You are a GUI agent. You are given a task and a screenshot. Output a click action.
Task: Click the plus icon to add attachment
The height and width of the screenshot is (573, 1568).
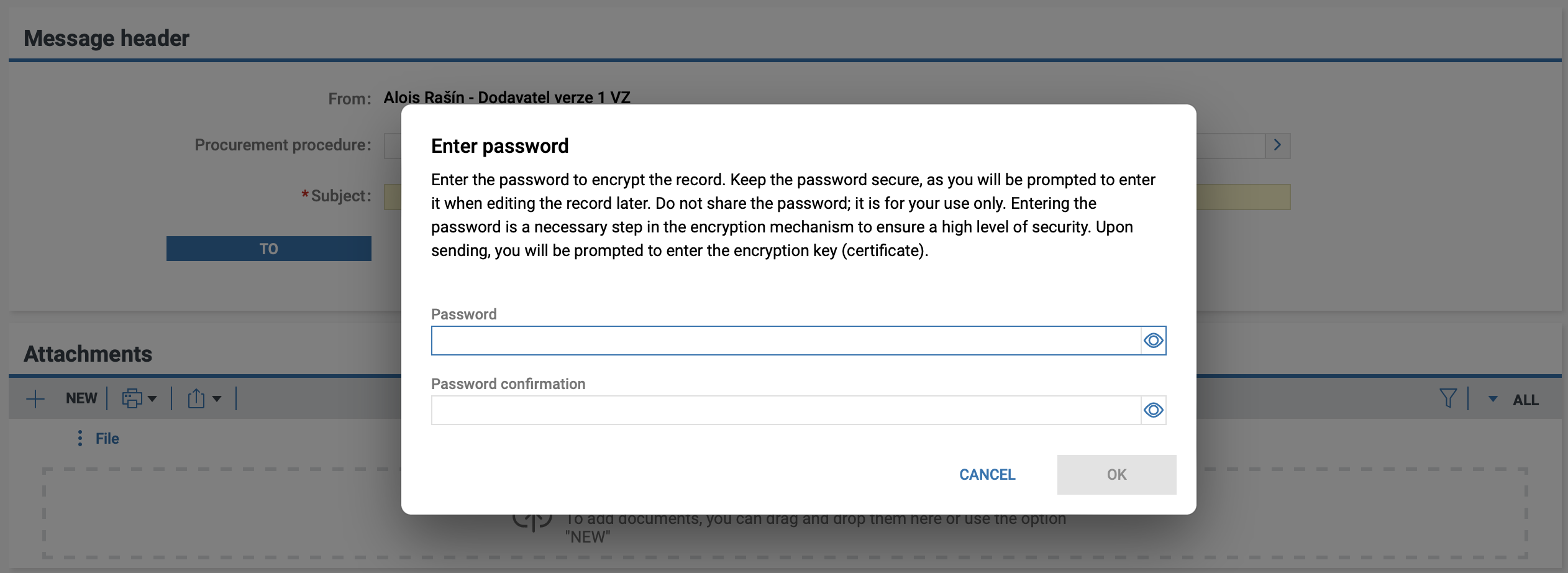35,398
